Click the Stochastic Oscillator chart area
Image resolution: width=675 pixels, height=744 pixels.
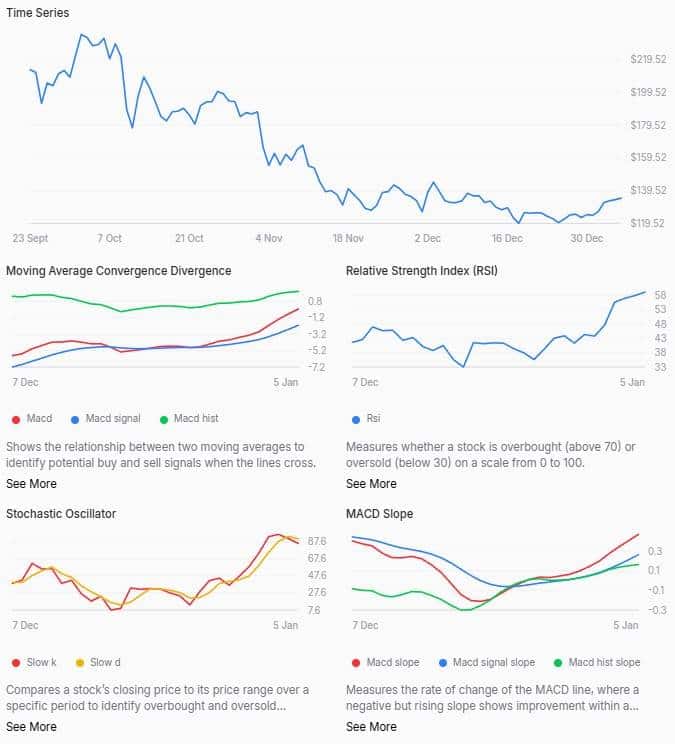click(x=150, y=575)
